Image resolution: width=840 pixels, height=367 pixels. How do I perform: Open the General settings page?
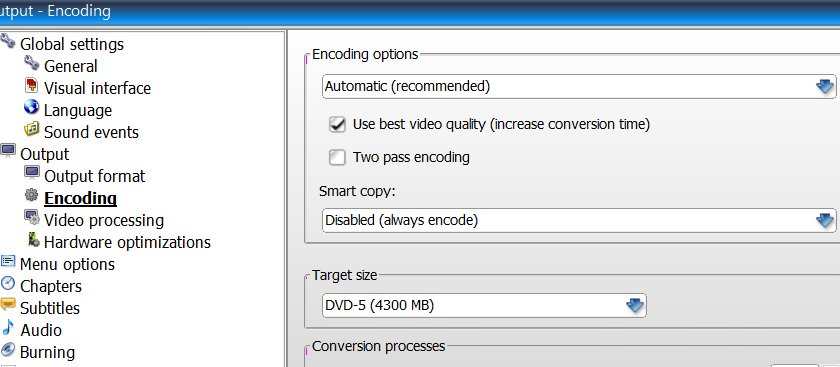pos(71,66)
